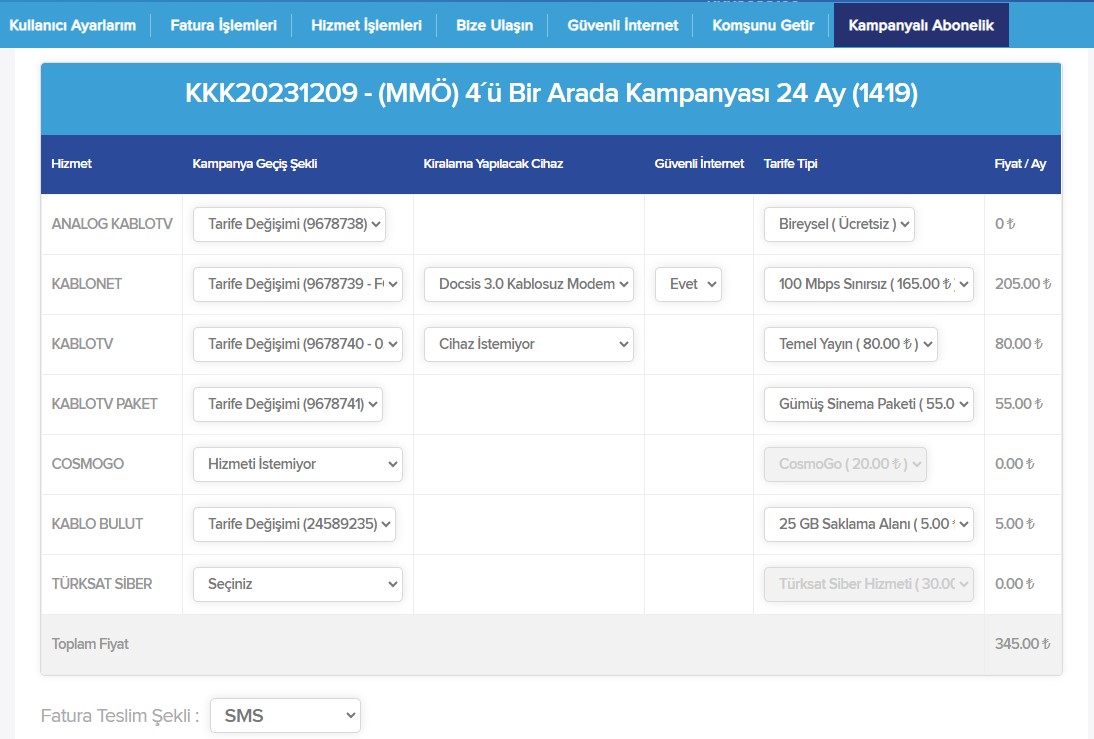Open KABLOTV Tarife Değişimi (9678740) dropdown
The image size is (1094, 739).
298,344
